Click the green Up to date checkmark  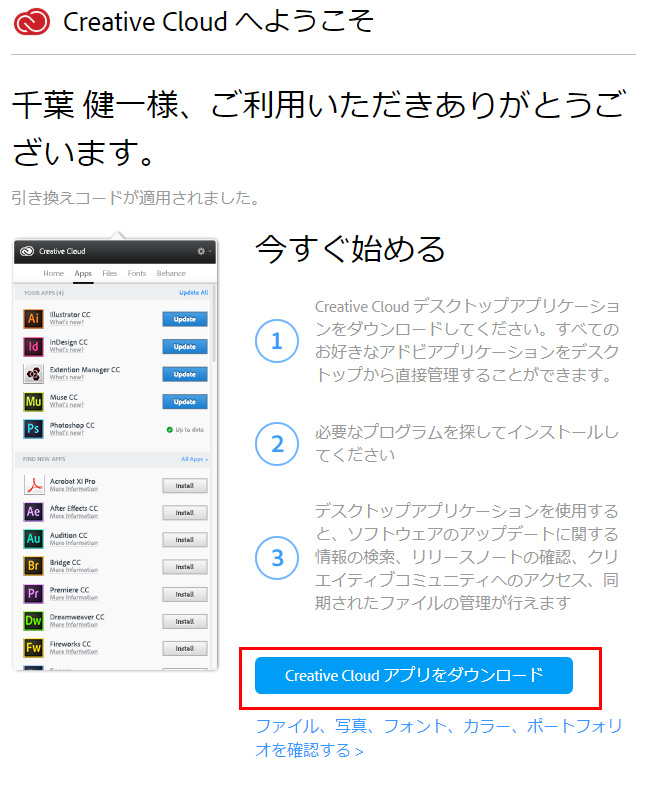pos(169,430)
